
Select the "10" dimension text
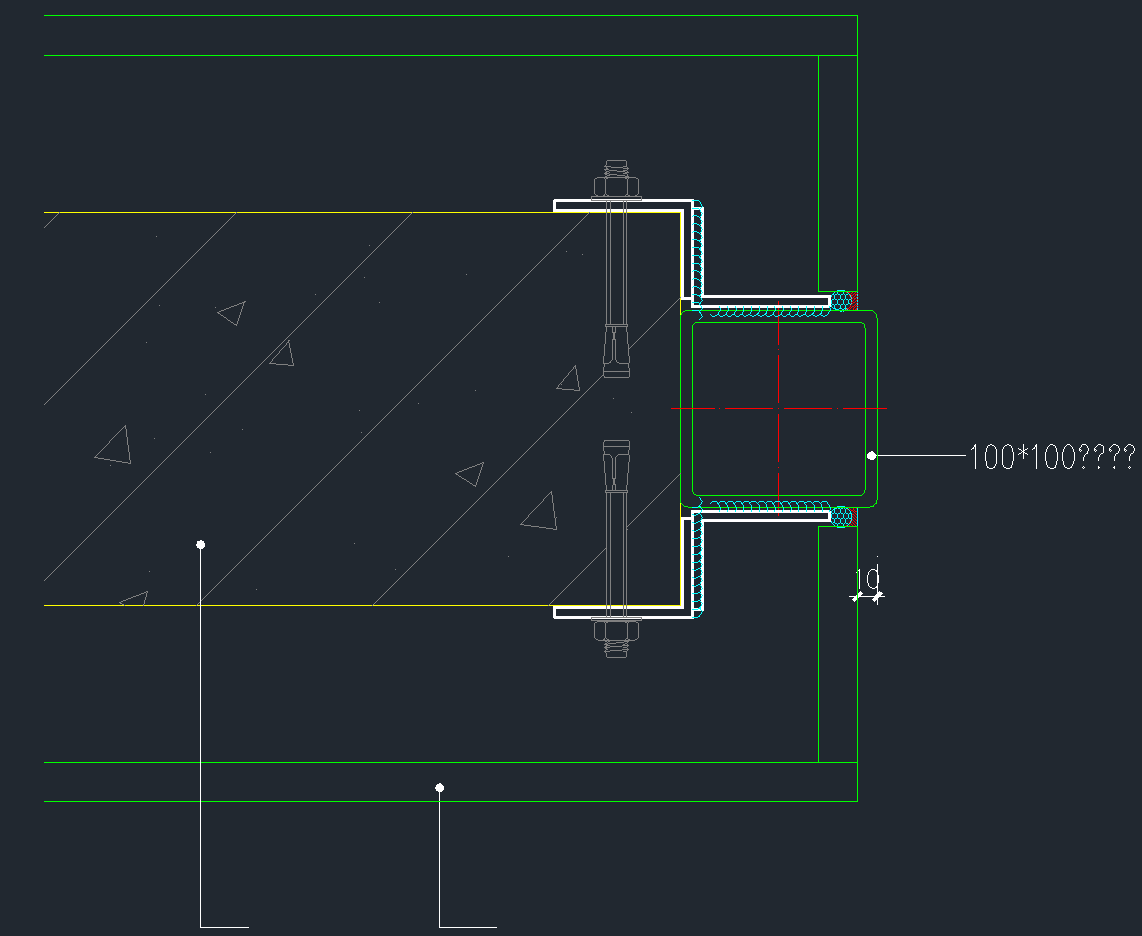(868, 578)
